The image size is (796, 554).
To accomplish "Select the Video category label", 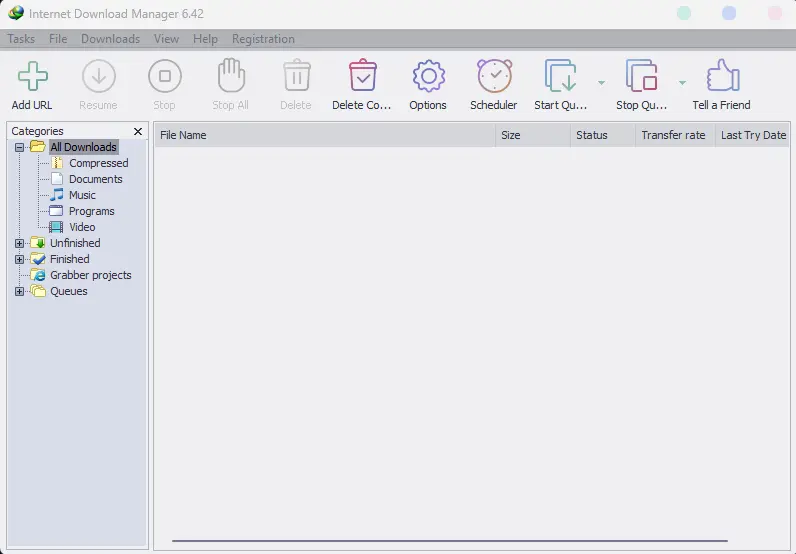I will [82, 227].
